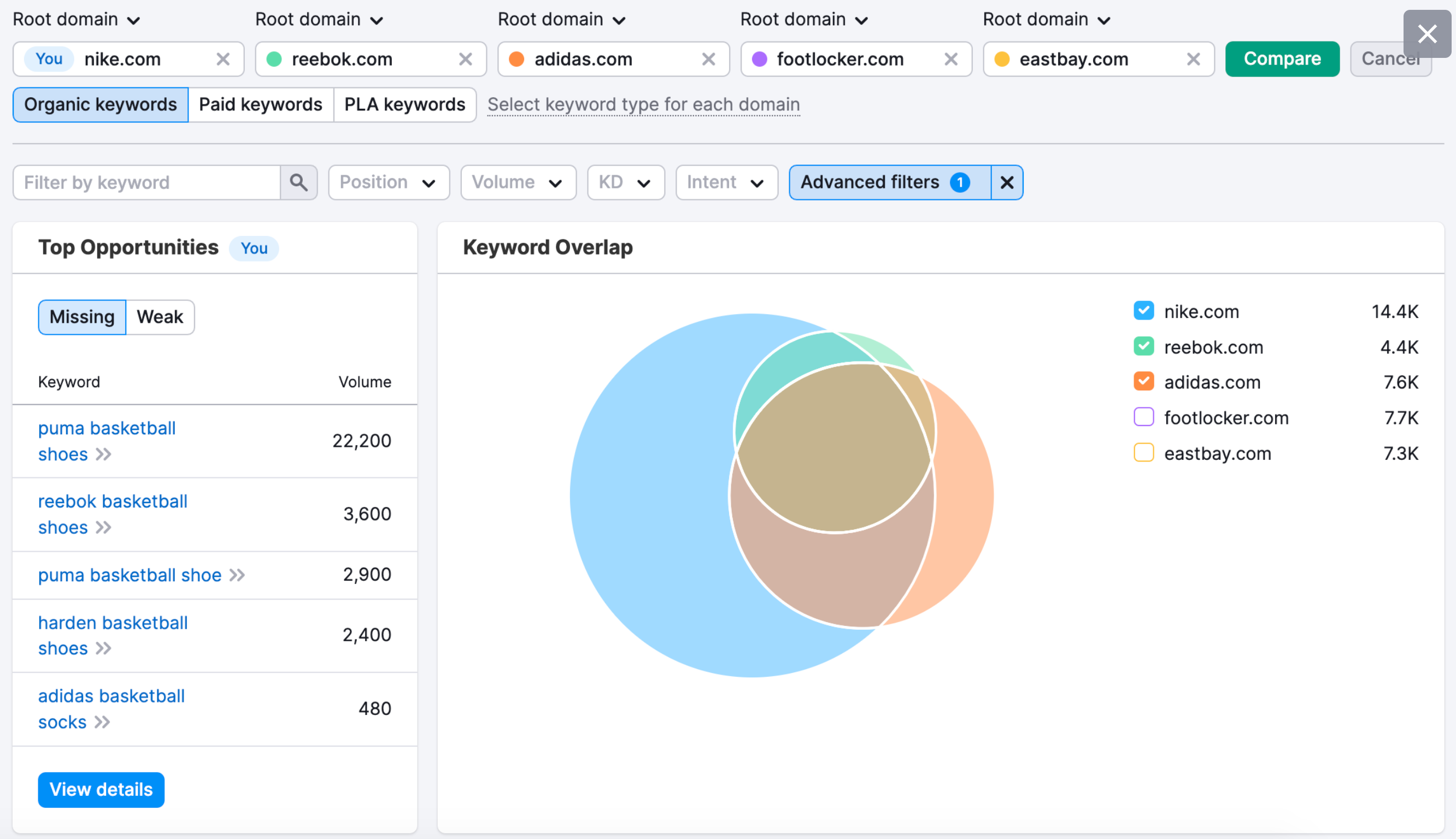Click the 14.4K count for nike.com
The height and width of the screenshot is (839, 1456).
(1394, 311)
